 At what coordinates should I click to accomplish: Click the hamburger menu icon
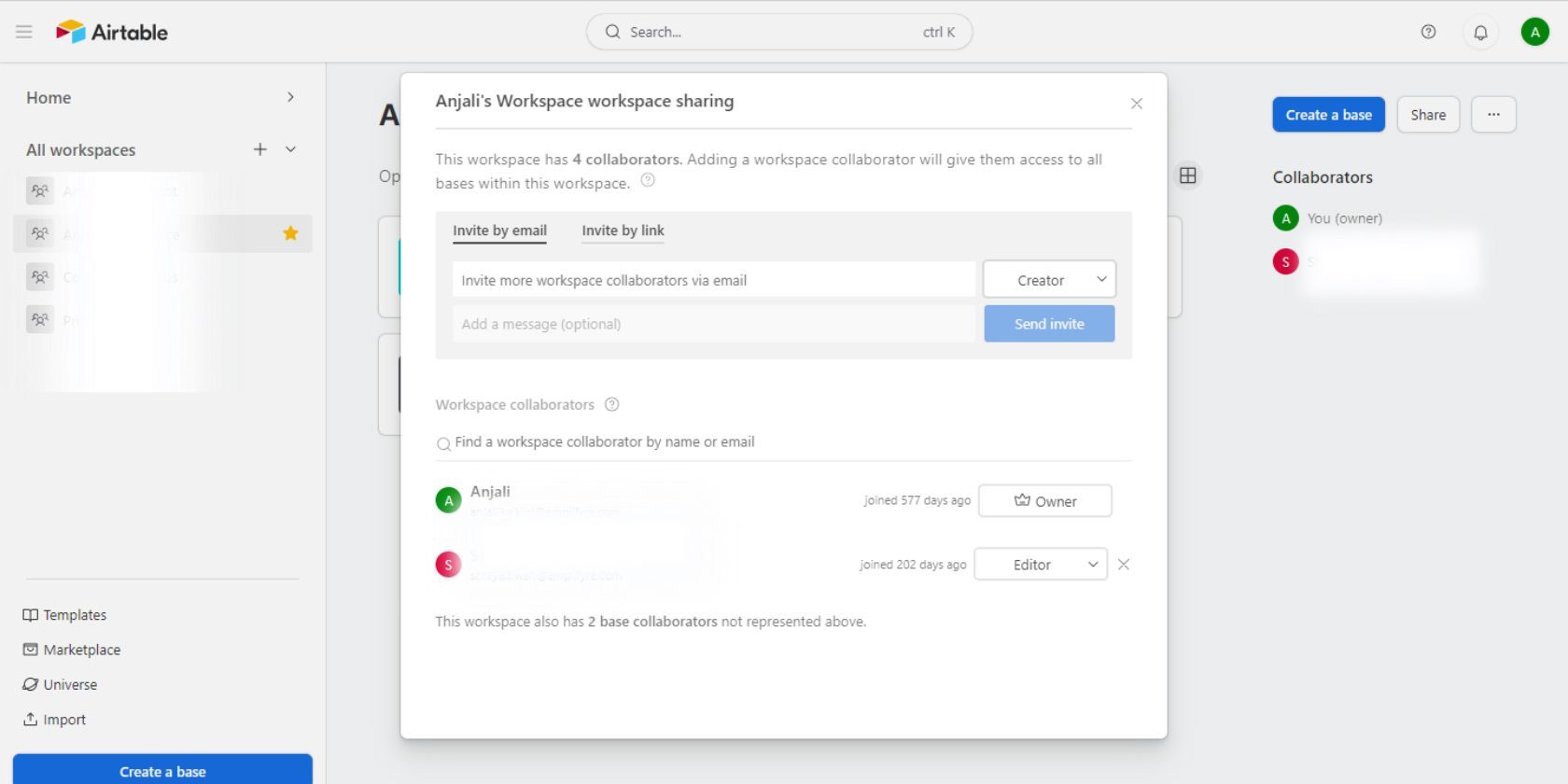click(24, 32)
